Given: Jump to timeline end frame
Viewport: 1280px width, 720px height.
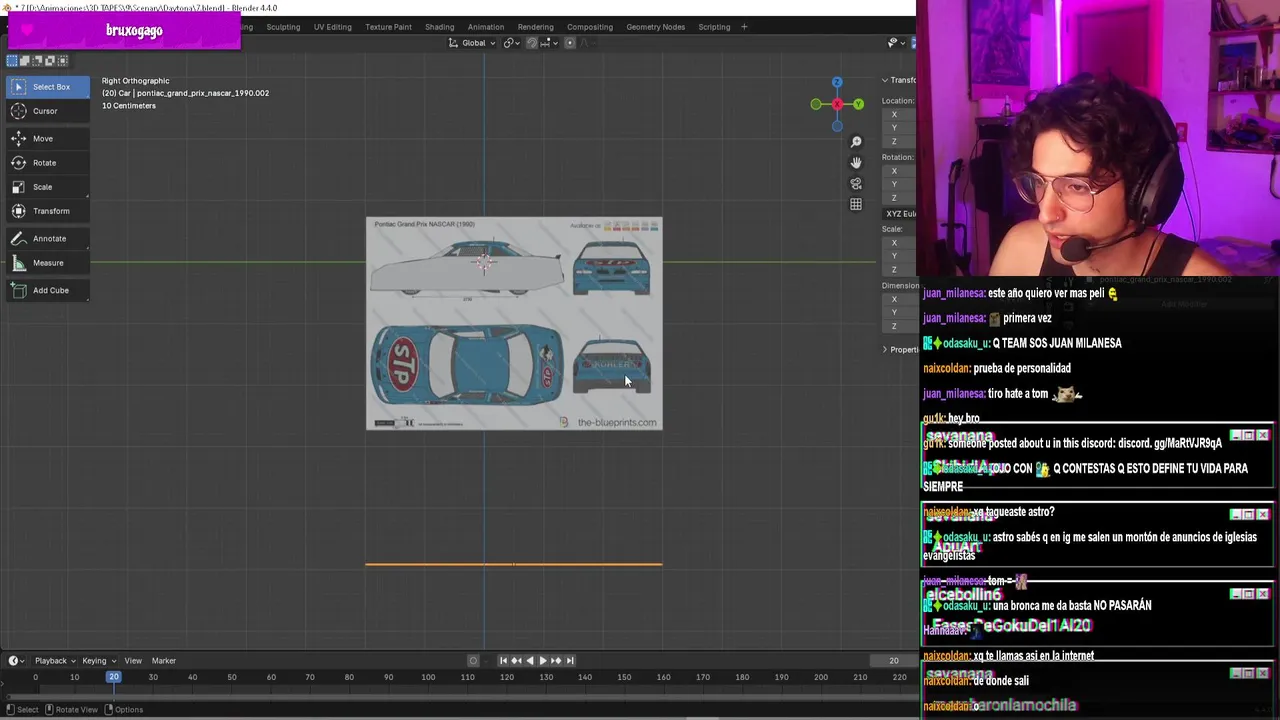Looking at the screenshot, I should pyautogui.click(x=570, y=660).
